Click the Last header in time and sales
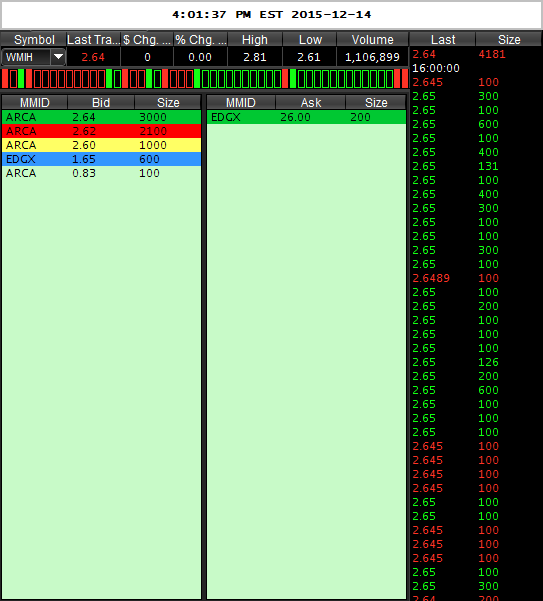543x601 pixels. pos(443,39)
